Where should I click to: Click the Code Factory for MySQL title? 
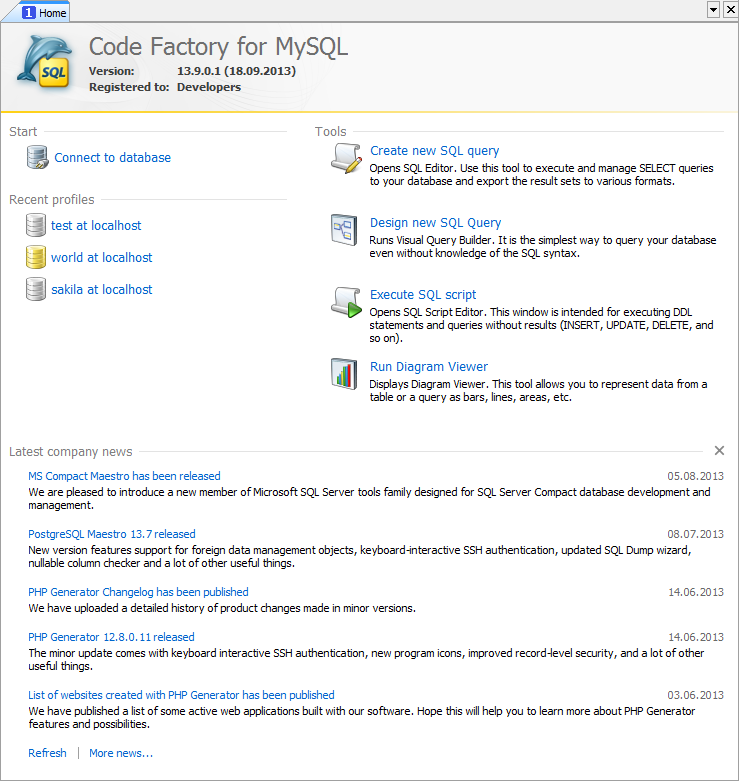point(218,47)
